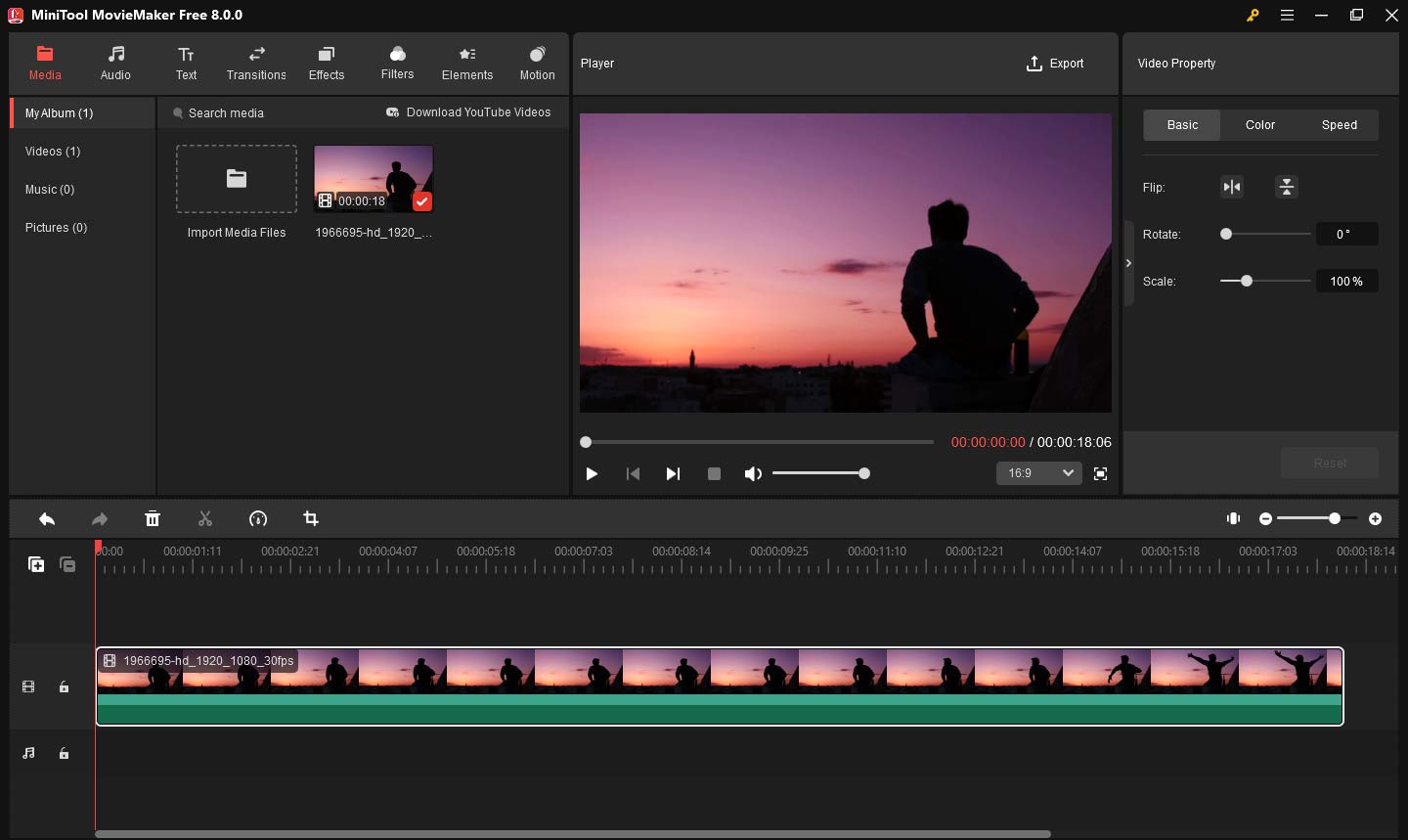This screenshot has height=840, width=1408.
Task: Click Import Media Files folder box
Action: 237,179
